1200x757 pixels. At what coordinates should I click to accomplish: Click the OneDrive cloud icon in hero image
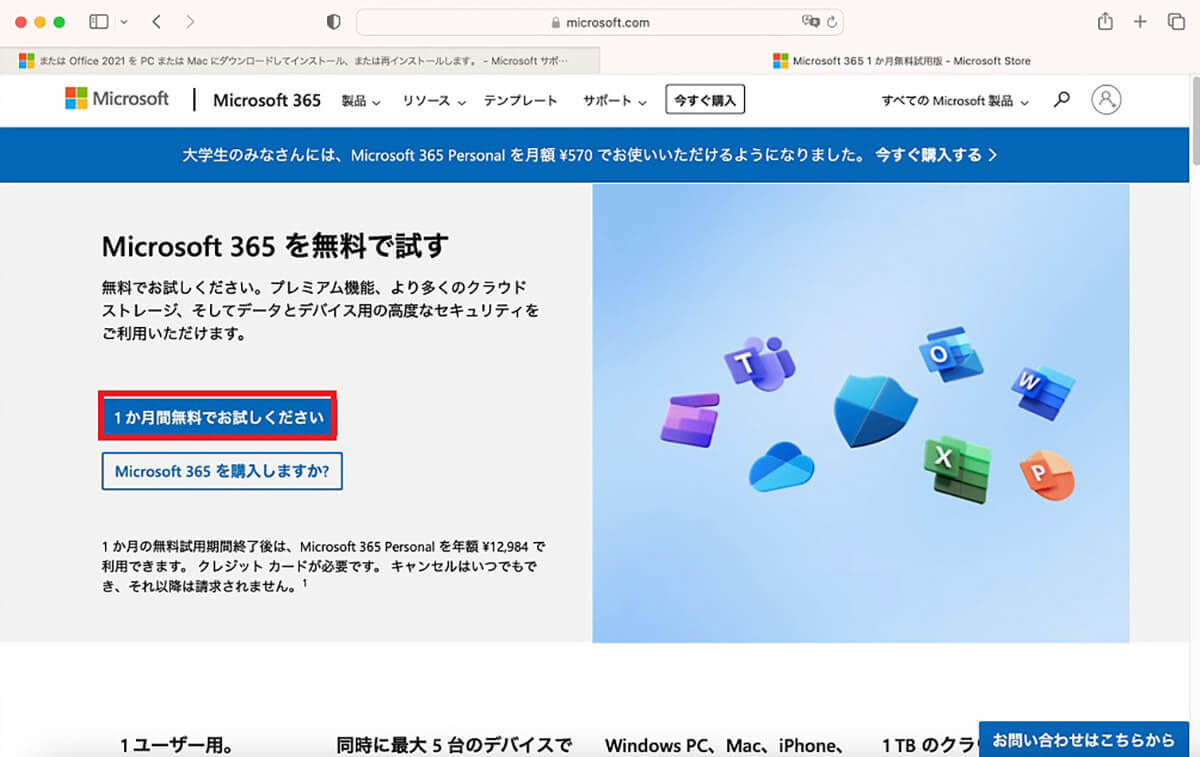click(x=782, y=467)
